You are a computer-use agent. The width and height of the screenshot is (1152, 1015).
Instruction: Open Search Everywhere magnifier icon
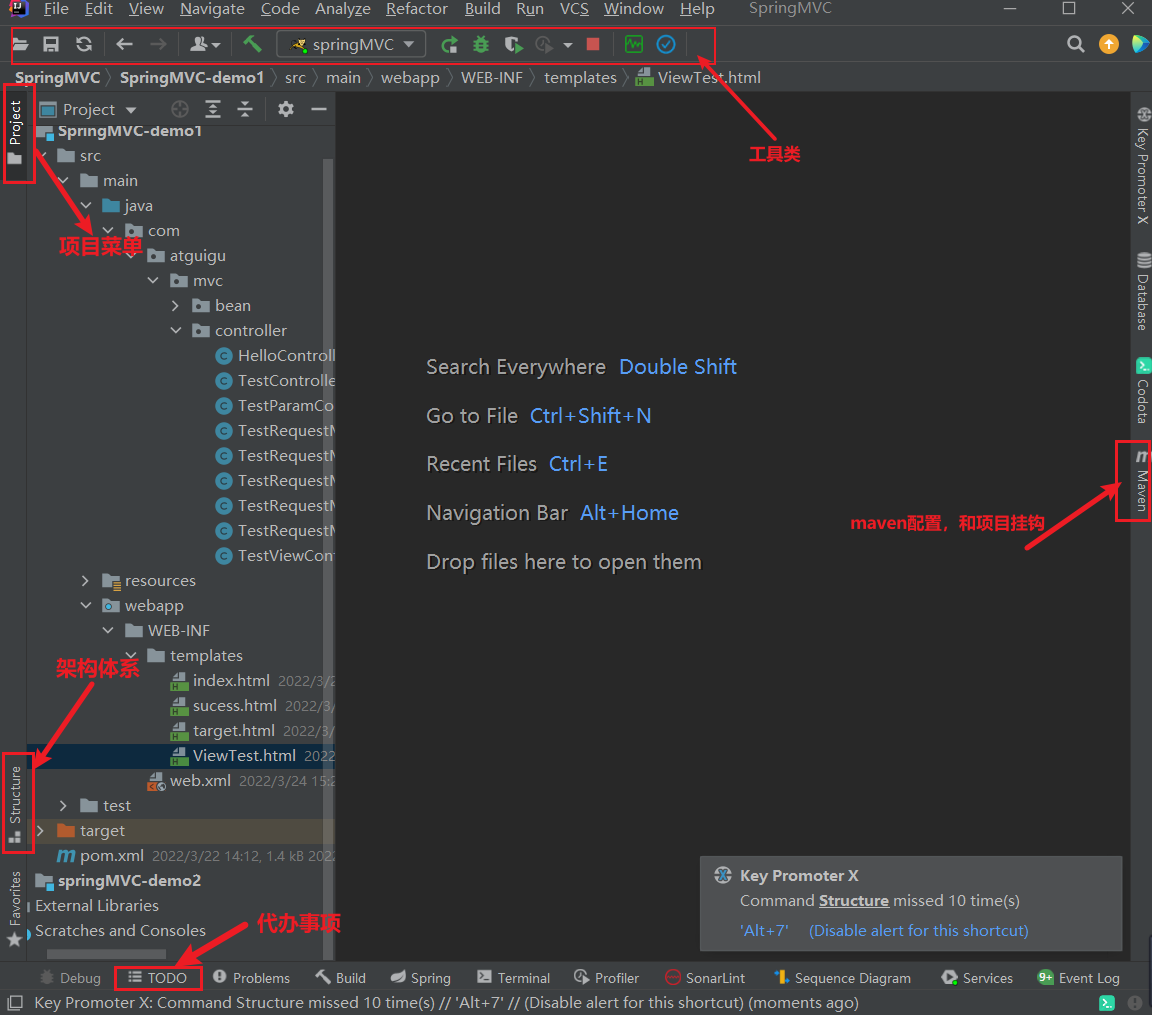[1076, 44]
